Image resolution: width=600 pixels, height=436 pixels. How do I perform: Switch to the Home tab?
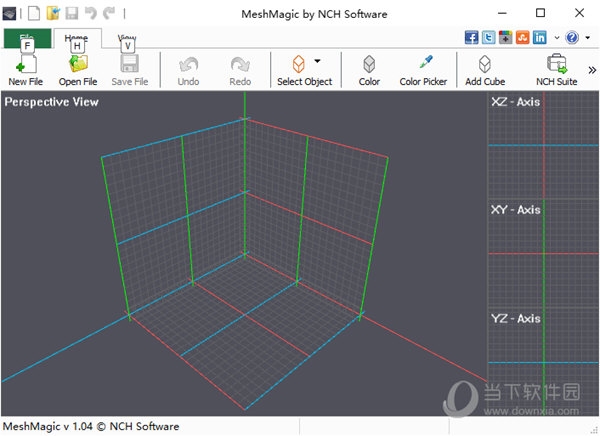78,38
